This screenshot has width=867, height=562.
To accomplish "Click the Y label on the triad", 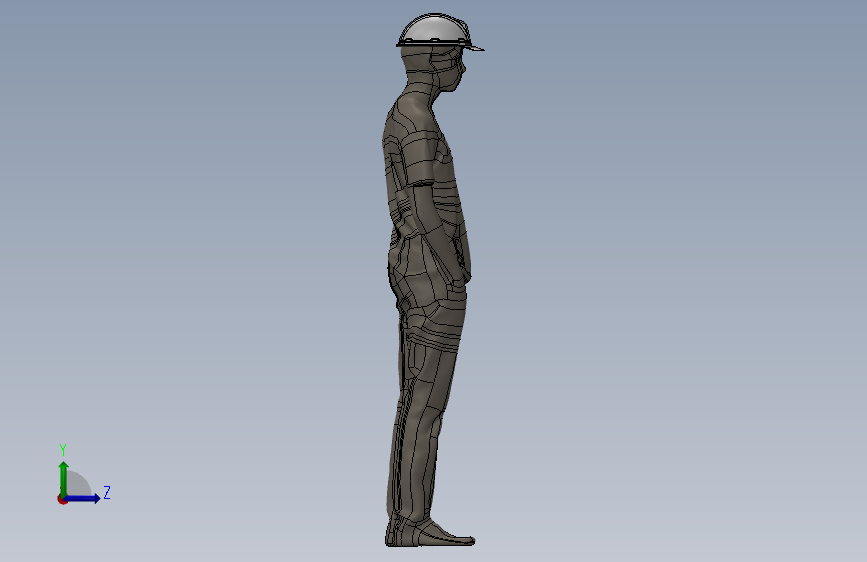I will click(x=63, y=450).
